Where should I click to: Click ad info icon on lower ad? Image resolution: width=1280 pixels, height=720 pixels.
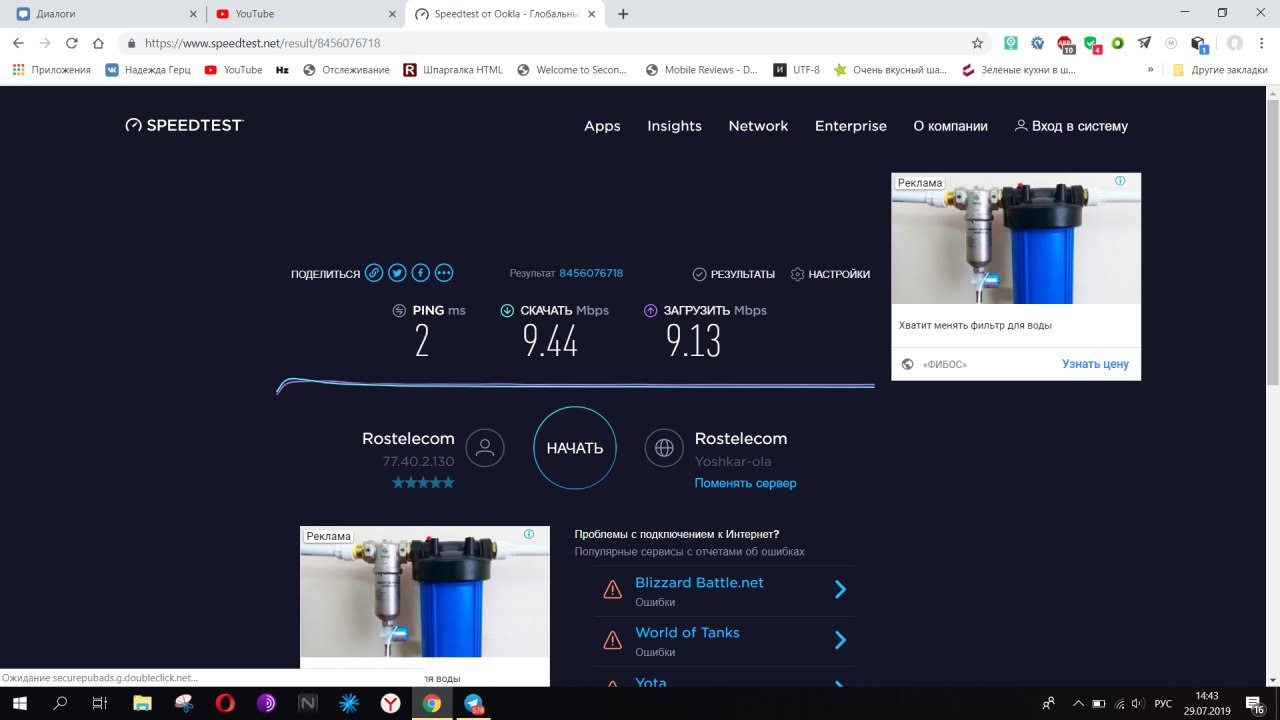[x=529, y=534]
